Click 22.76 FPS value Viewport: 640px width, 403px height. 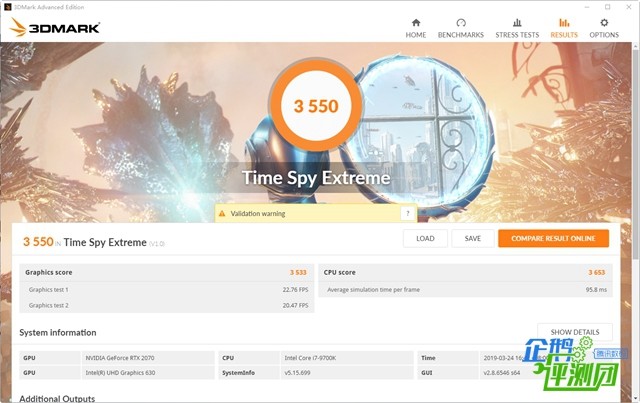tap(296, 289)
